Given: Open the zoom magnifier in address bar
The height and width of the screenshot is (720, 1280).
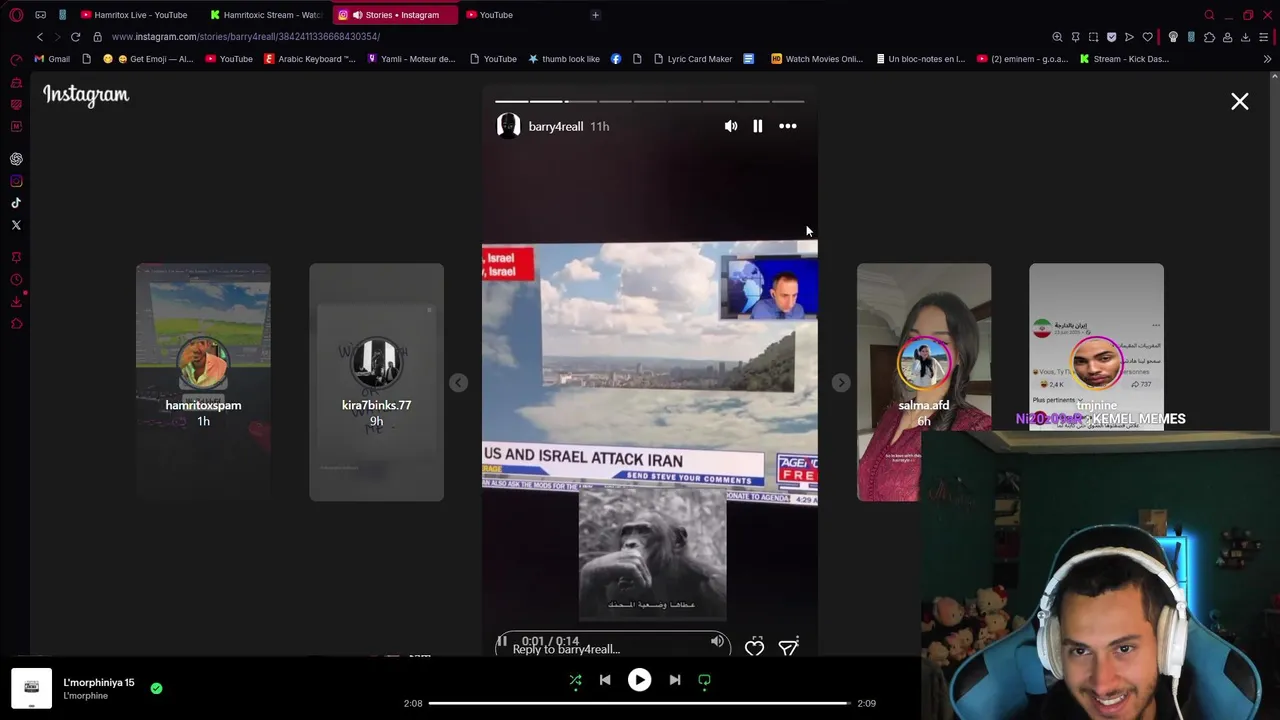Looking at the screenshot, I should pyautogui.click(x=1057, y=37).
